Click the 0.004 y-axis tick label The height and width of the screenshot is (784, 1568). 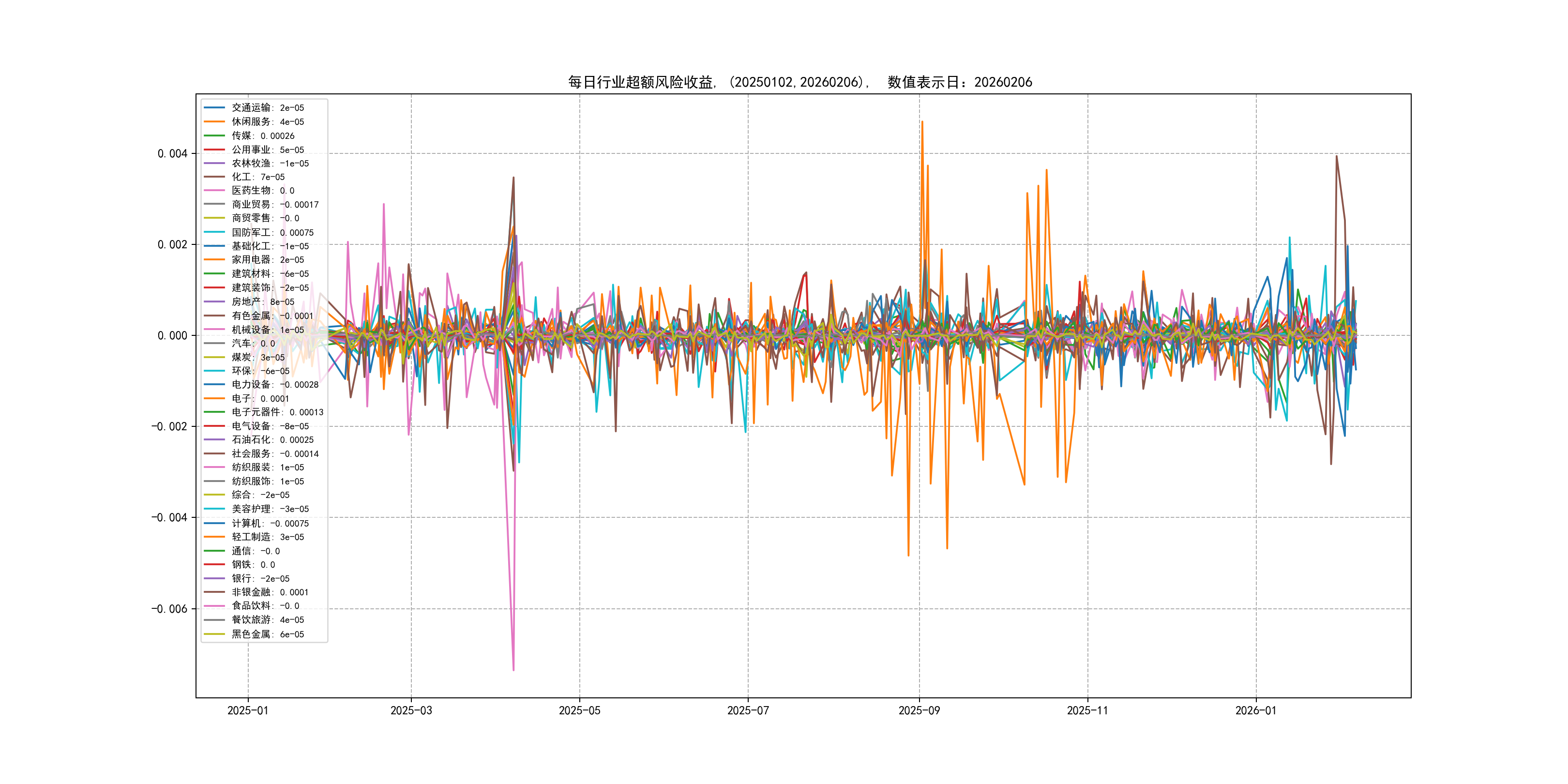tap(172, 153)
